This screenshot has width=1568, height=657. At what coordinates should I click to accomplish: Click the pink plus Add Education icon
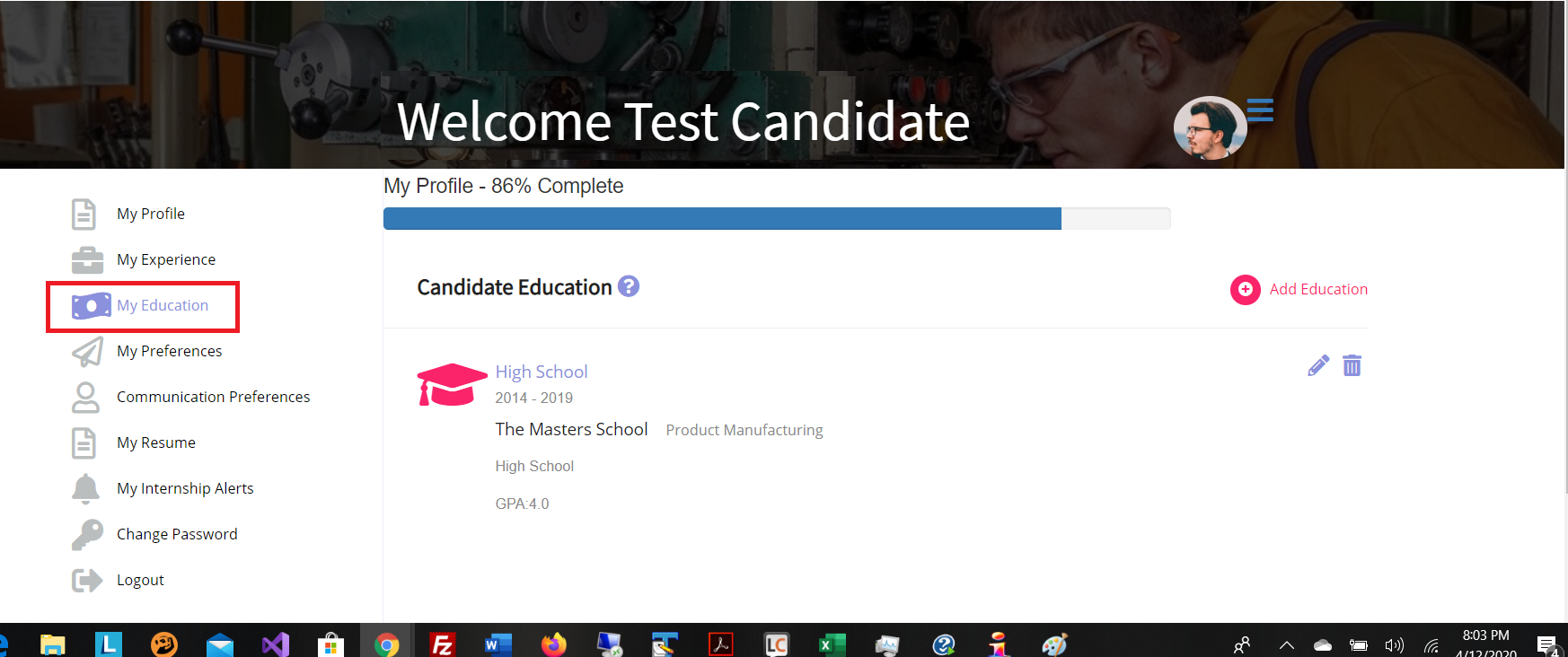point(1245,289)
